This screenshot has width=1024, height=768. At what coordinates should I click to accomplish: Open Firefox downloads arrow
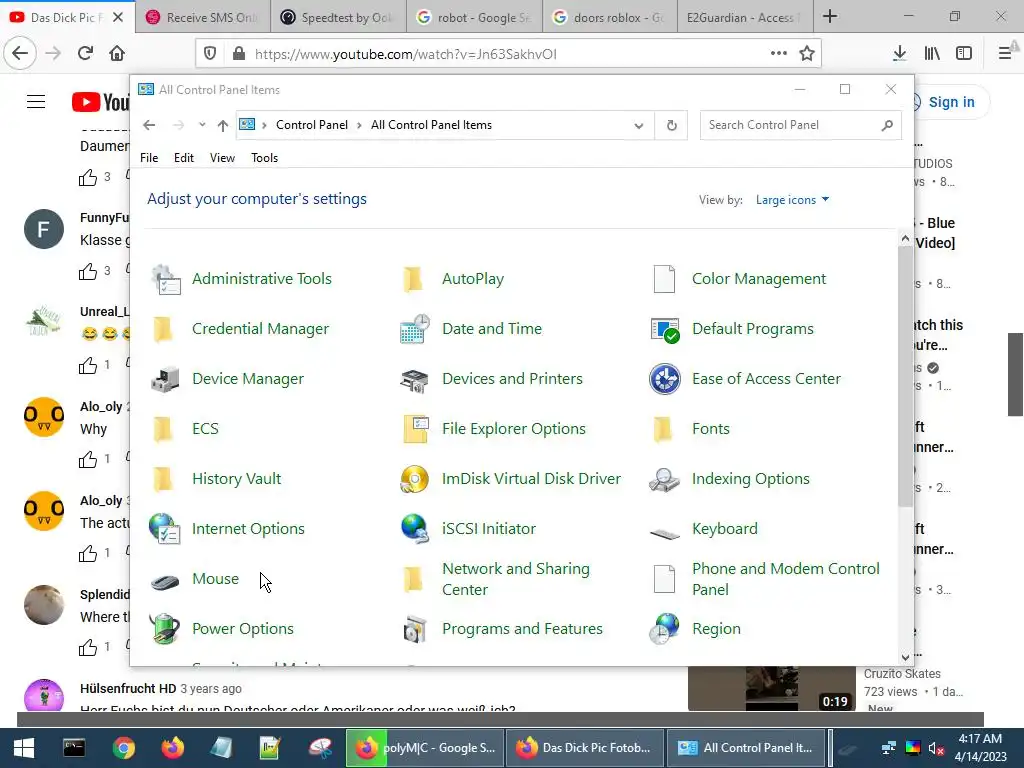point(899,54)
